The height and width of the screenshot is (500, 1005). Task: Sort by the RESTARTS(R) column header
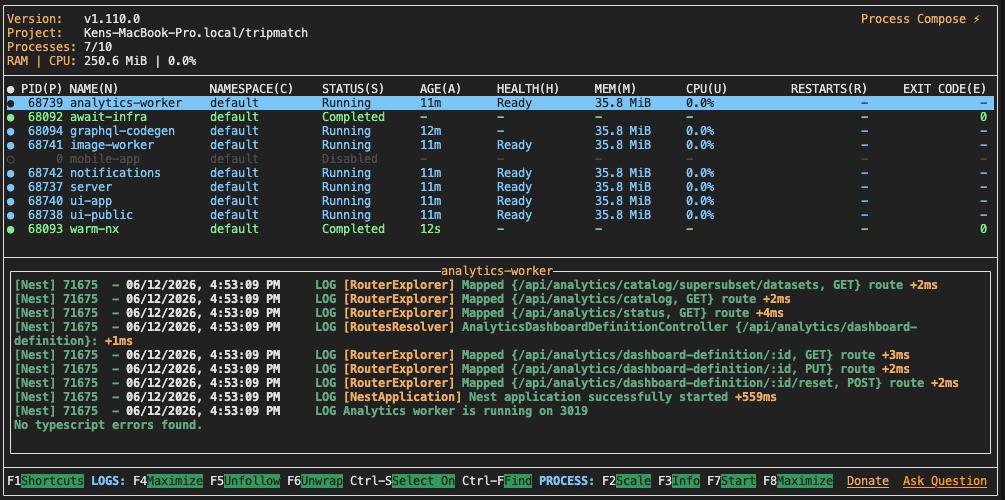tap(829, 89)
